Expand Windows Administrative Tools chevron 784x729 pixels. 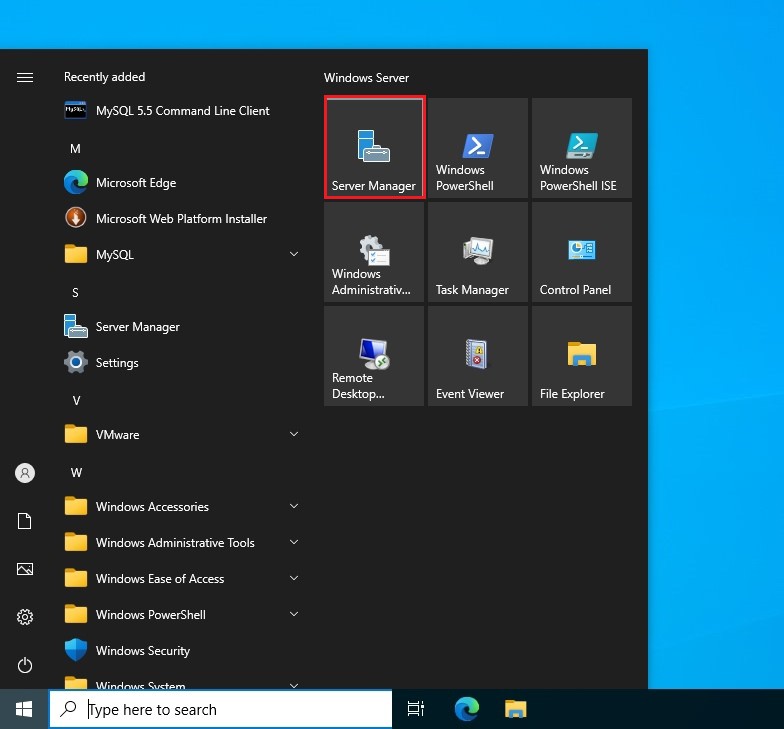(294, 542)
